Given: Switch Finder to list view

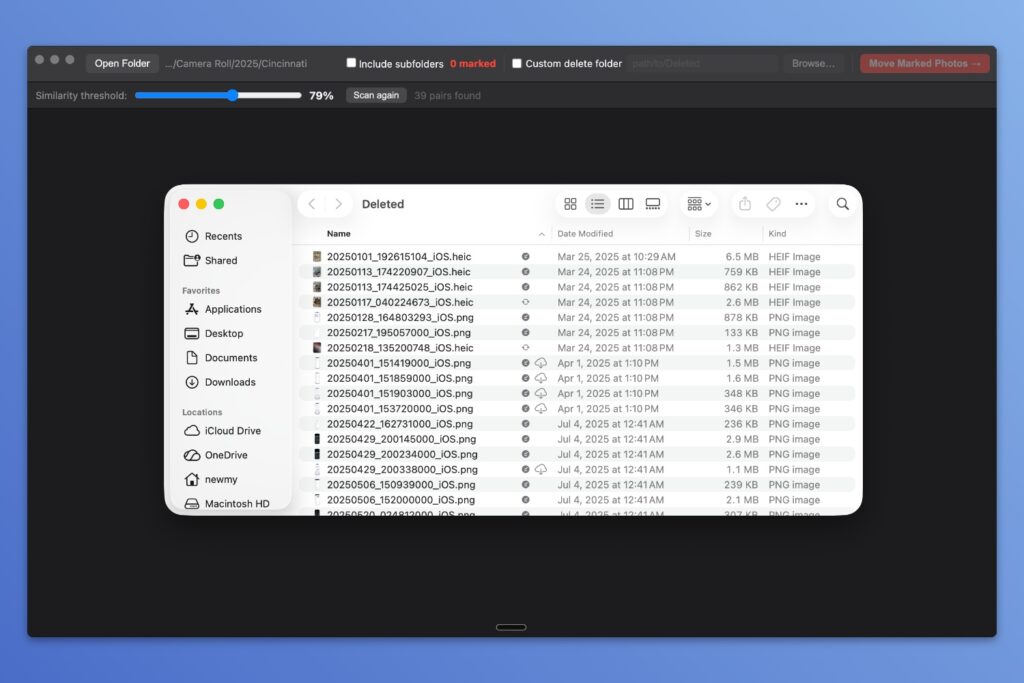Looking at the screenshot, I should (x=598, y=204).
